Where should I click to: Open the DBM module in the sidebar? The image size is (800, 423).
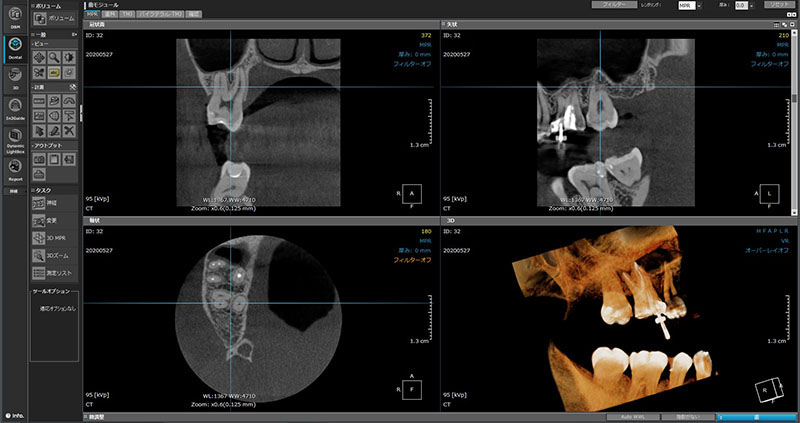tap(16, 17)
